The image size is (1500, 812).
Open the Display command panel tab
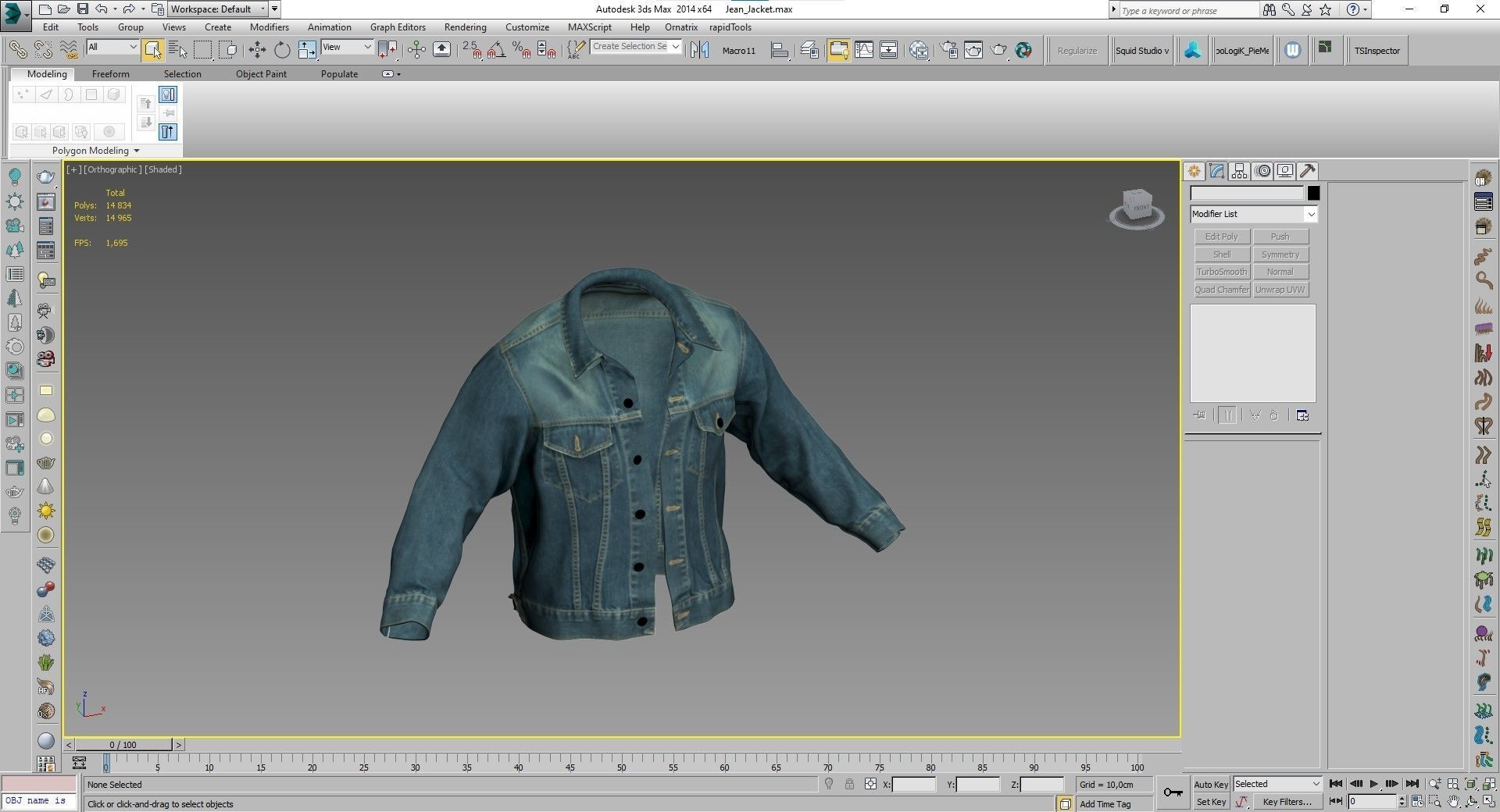pyautogui.click(x=1285, y=171)
